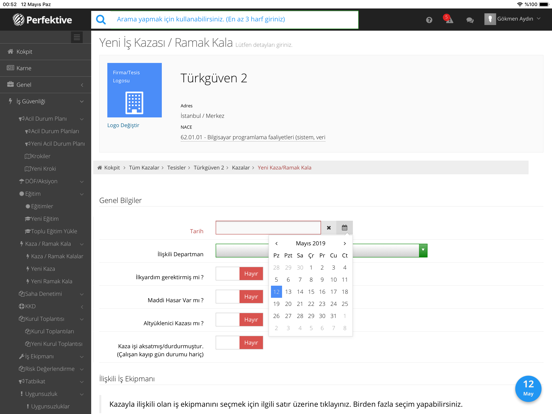Collapse the Acil Durum Planı submenu
The height and width of the screenshot is (414, 552).
pos(51,119)
